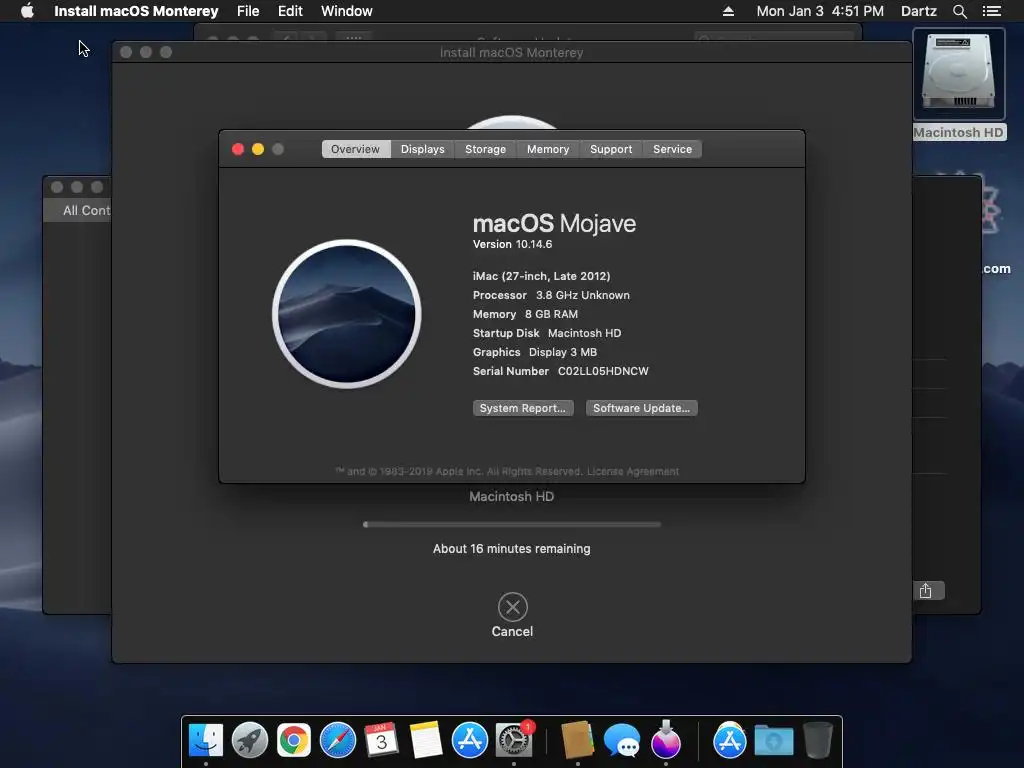Open the Install macOS Monterey app menu
The height and width of the screenshot is (768, 1024).
(136, 11)
